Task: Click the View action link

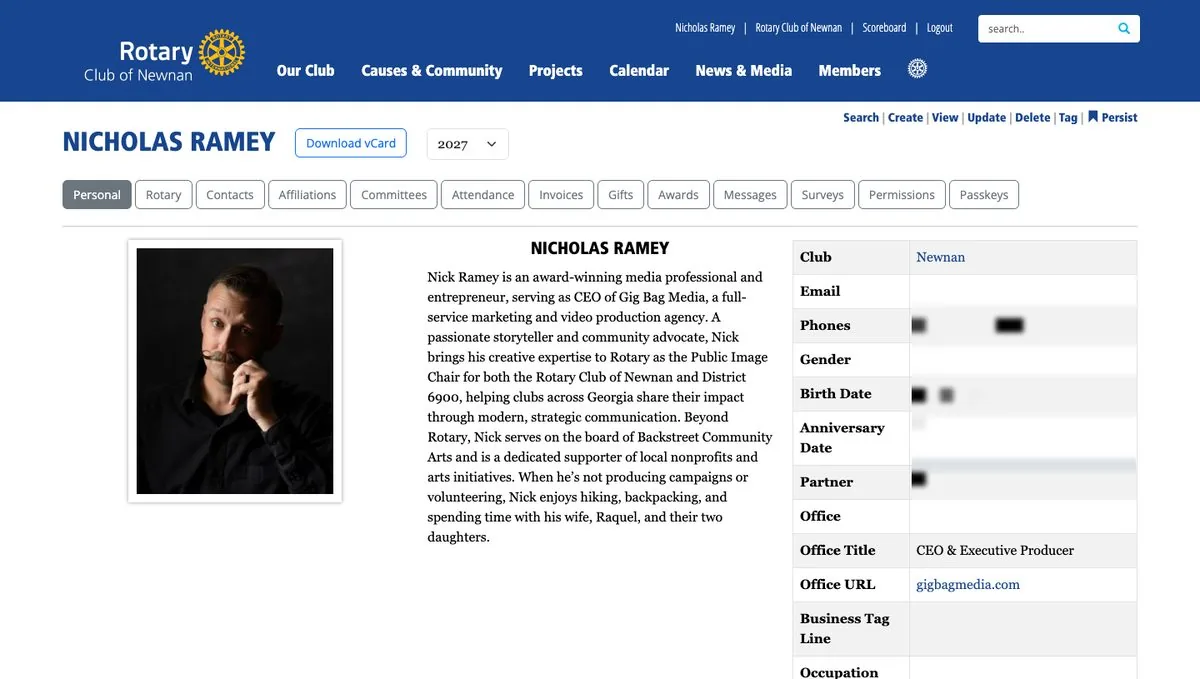Action: pos(945,117)
